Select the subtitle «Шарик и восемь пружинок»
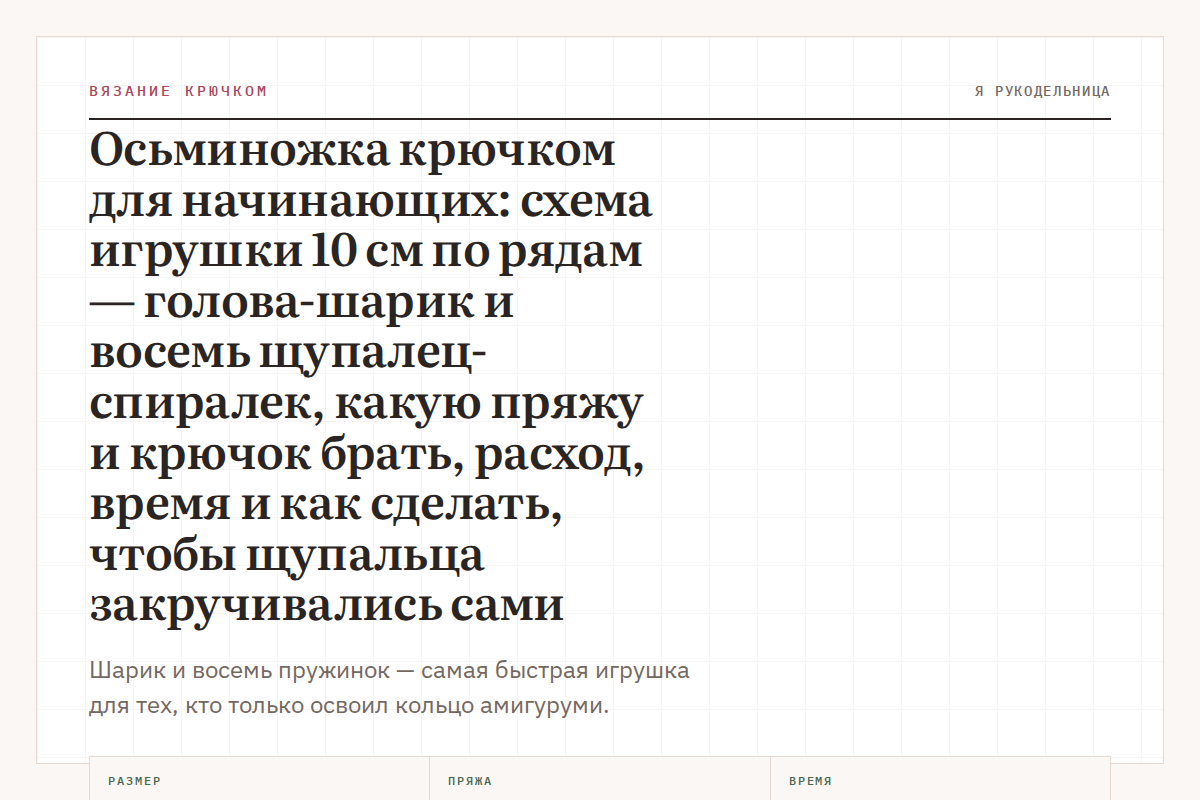1200x800 pixels. (x=389, y=688)
